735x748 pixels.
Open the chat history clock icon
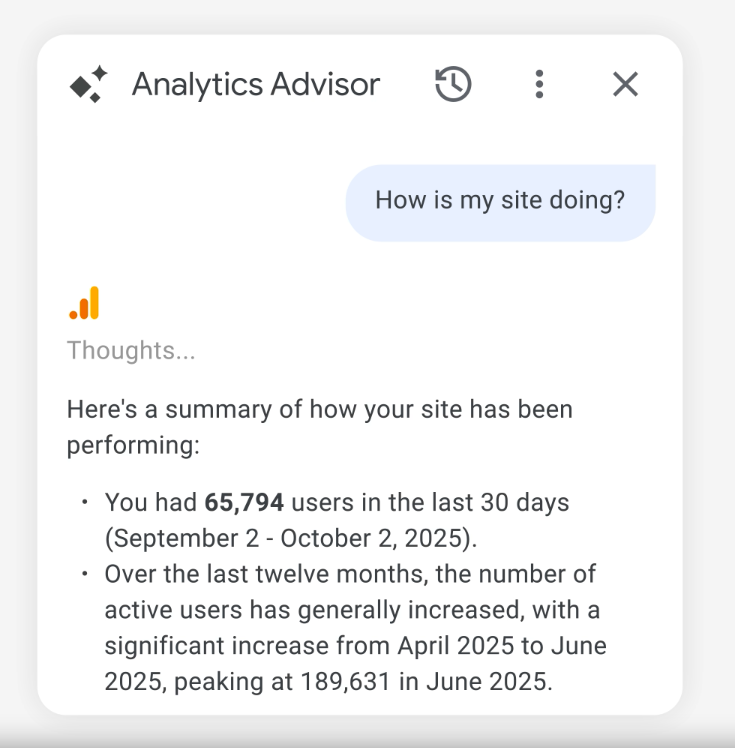point(453,84)
